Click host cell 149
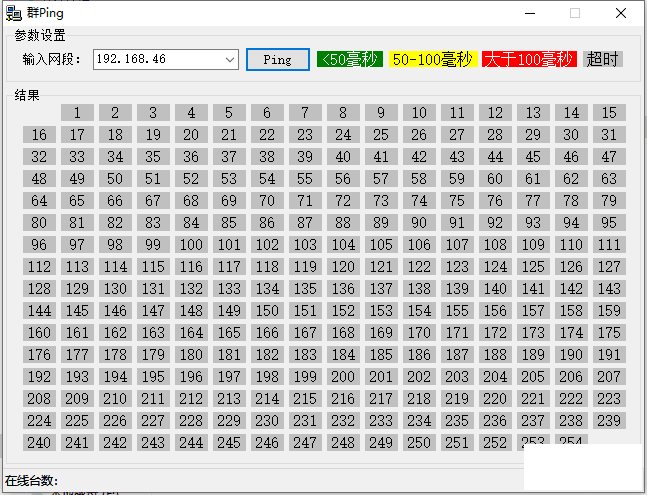 point(229,311)
